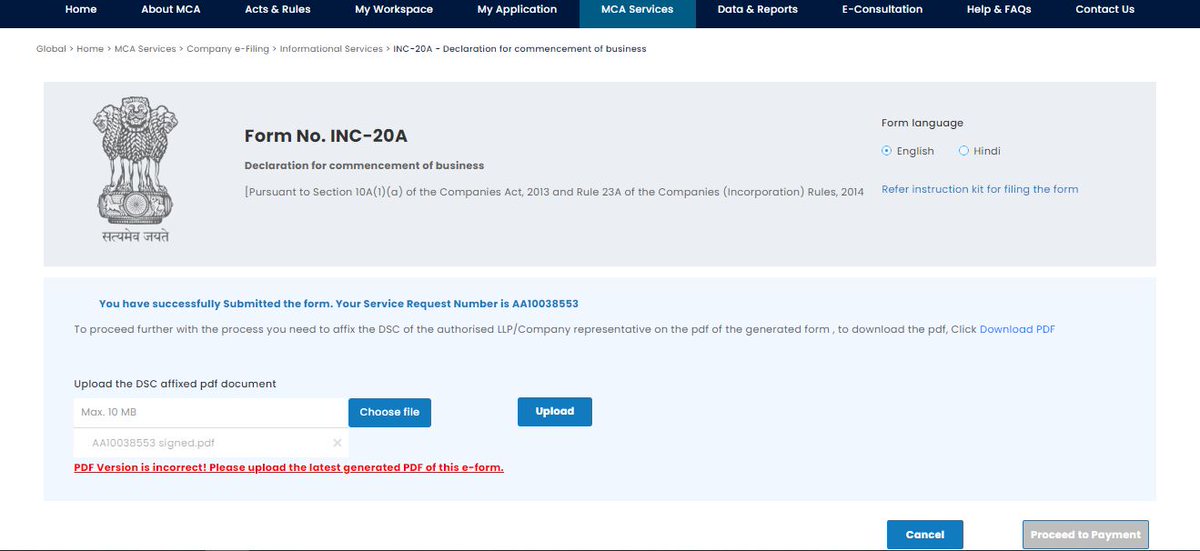1200x551 pixels.
Task: Click the national emblem of India logo
Action: tap(134, 171)
